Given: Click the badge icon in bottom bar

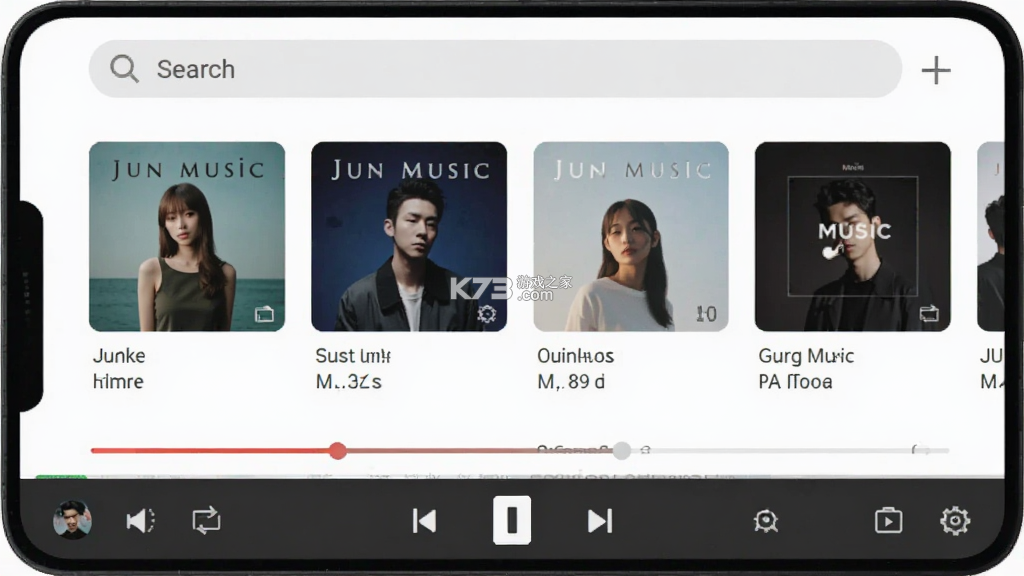Looking at the screenshot, I should click(765, 521).
